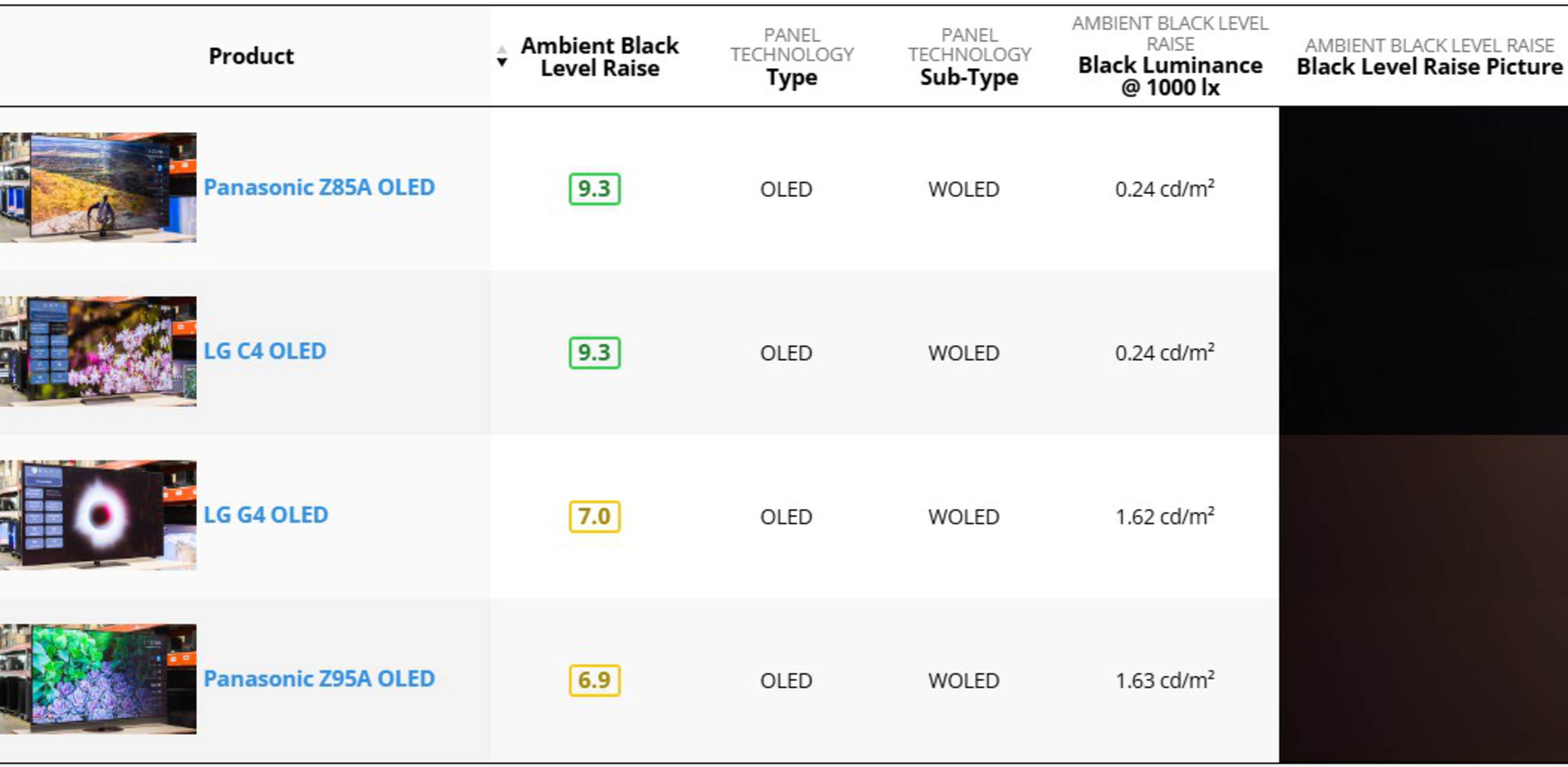
Task: Click the 9.3 score badge for Panasonic Z85A
Action: [594, 189]
